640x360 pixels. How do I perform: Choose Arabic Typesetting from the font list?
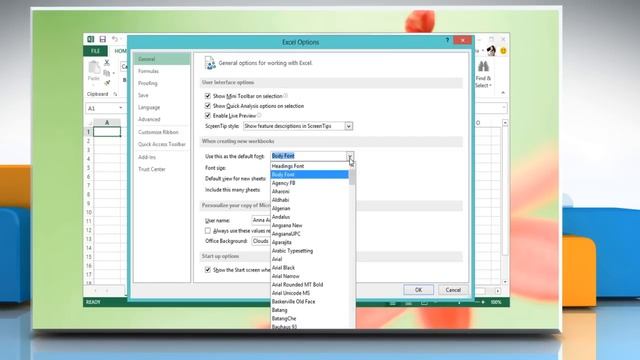(x=310, y=251)
